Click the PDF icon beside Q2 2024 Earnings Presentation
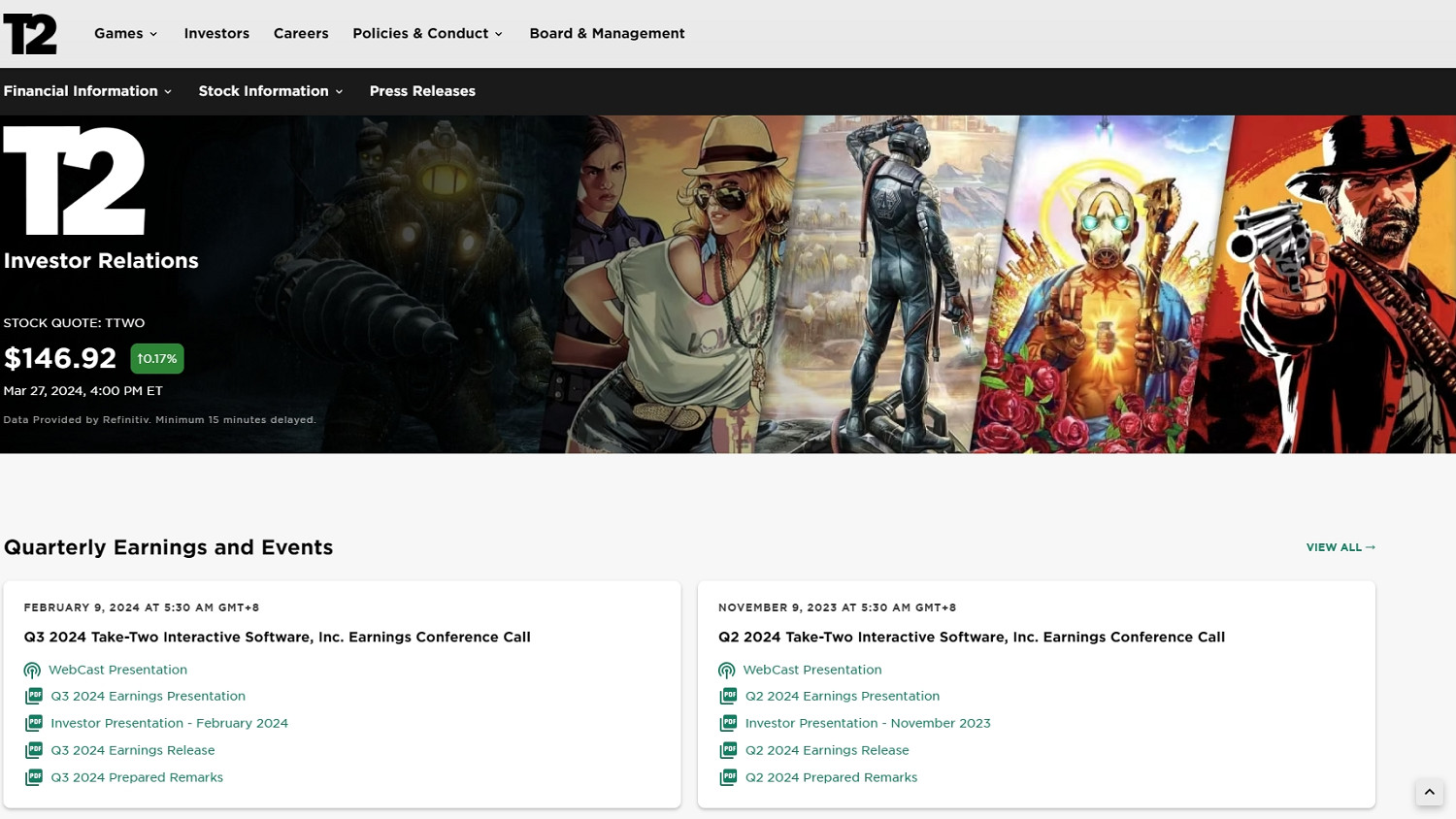This screenshot has height=819, width=1456. (x=728, y=696)
